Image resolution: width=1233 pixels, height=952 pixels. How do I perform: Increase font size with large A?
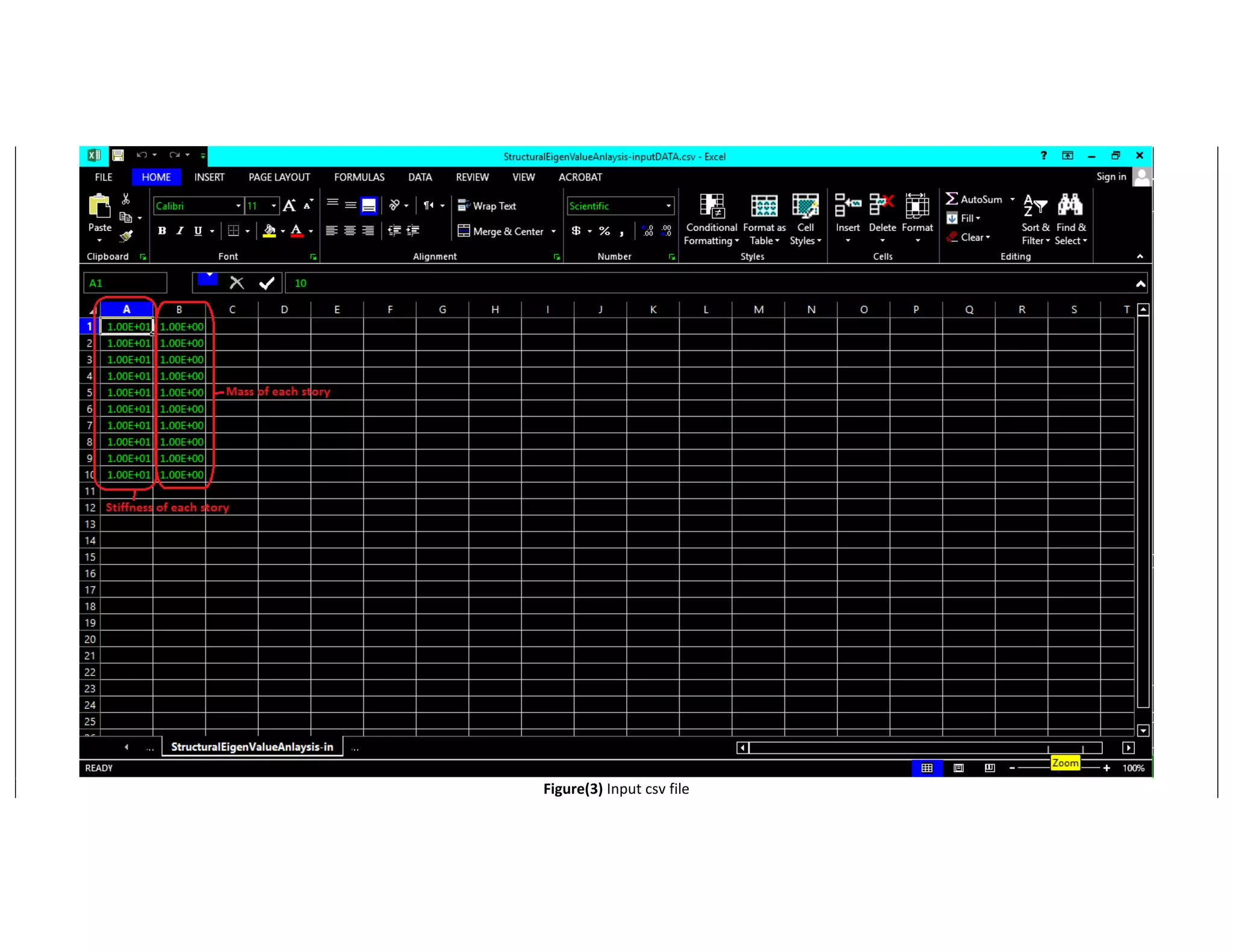pyautogui.click(x=290, y=206)
